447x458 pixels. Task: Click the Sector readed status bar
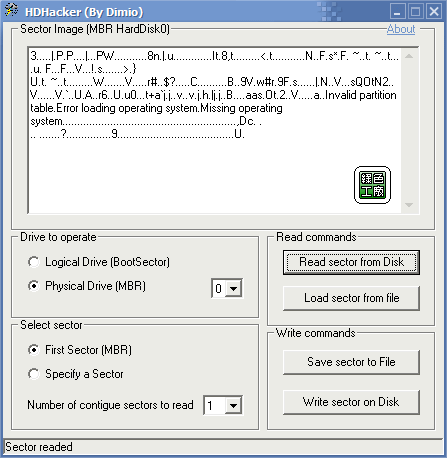point(223,447)
